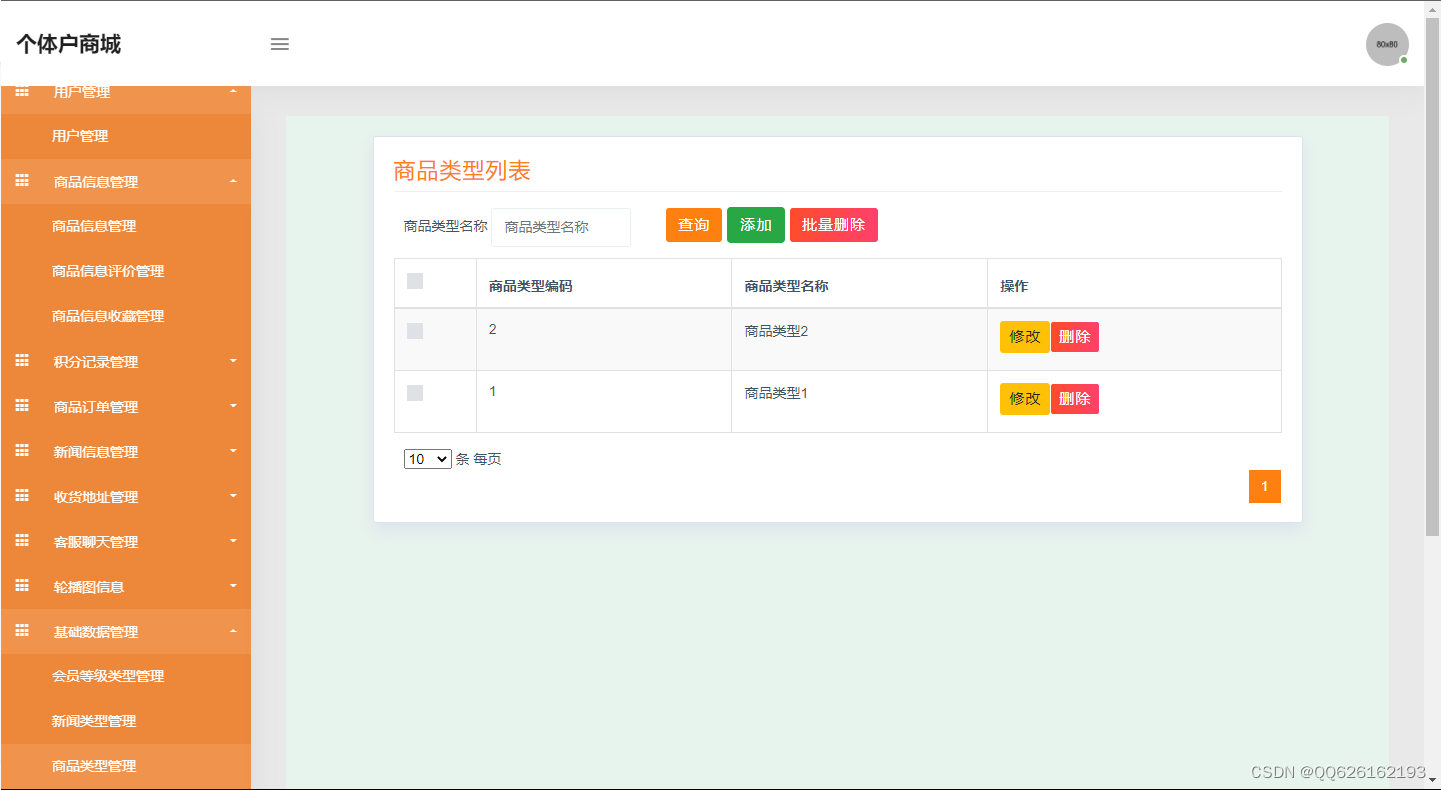Open 商品信息收藏管理 menu item
The width and height of the screenshot is (1441, 790).
[x=126, y=316]
